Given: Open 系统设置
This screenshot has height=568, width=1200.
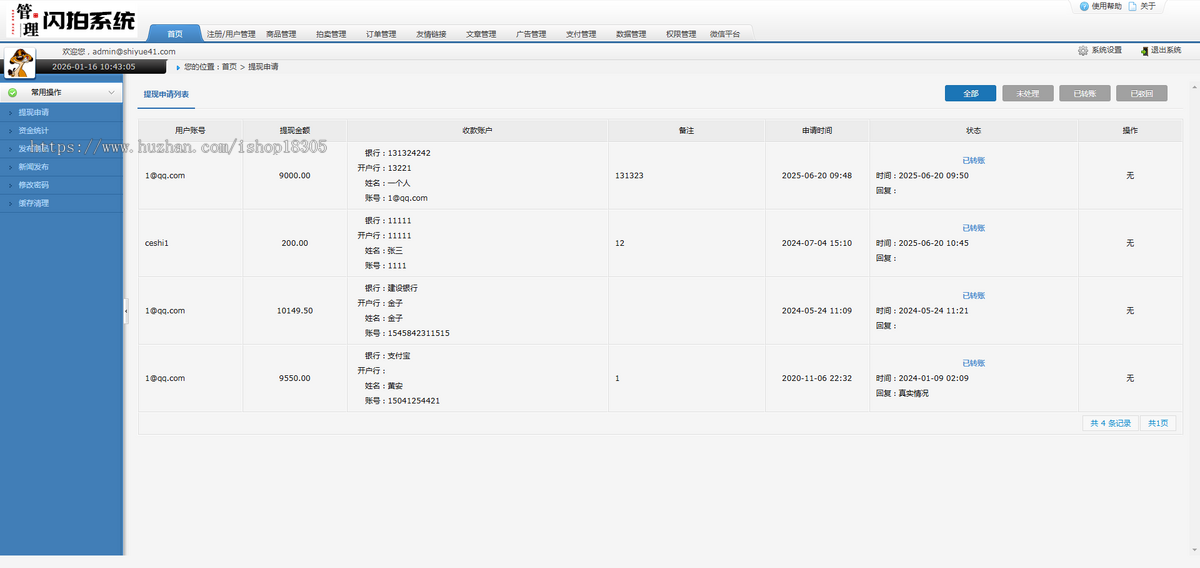Looking at the screenshot, I should [x=1106, y=50].
